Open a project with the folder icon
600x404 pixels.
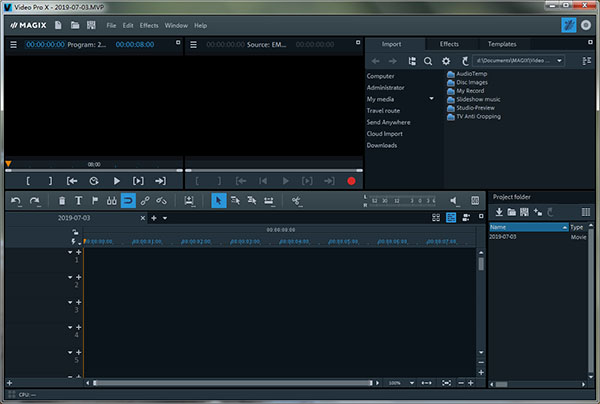pyautogui.click(x=75, y=25)
